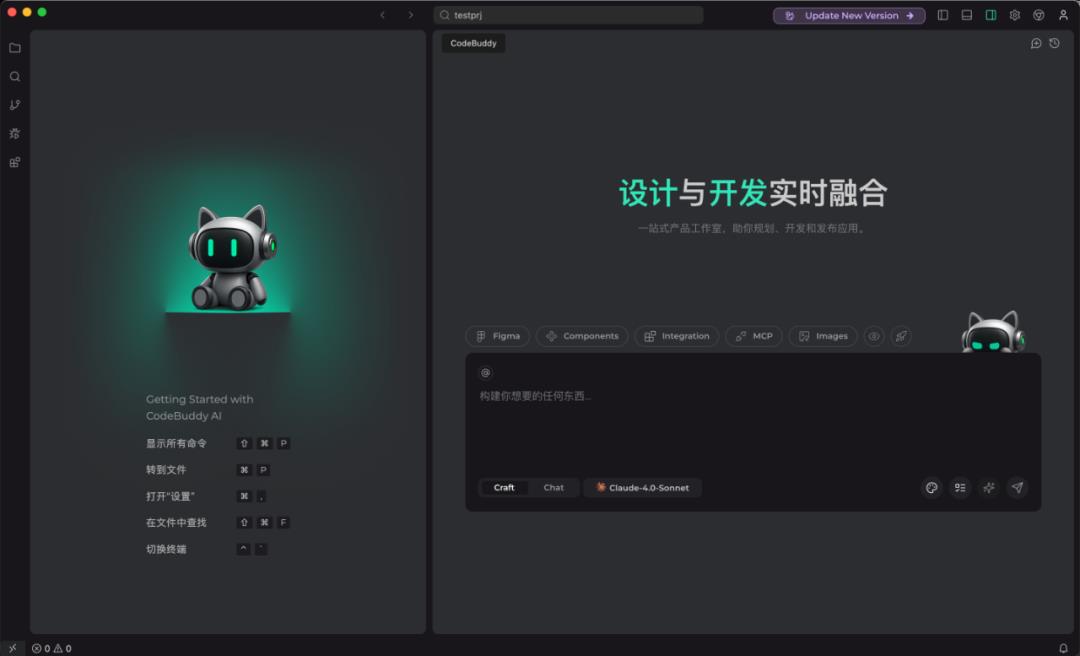Click the sparkle enhance prompt icon
This screenshot has width=1080, height=656.
click(x=989, y=488)
